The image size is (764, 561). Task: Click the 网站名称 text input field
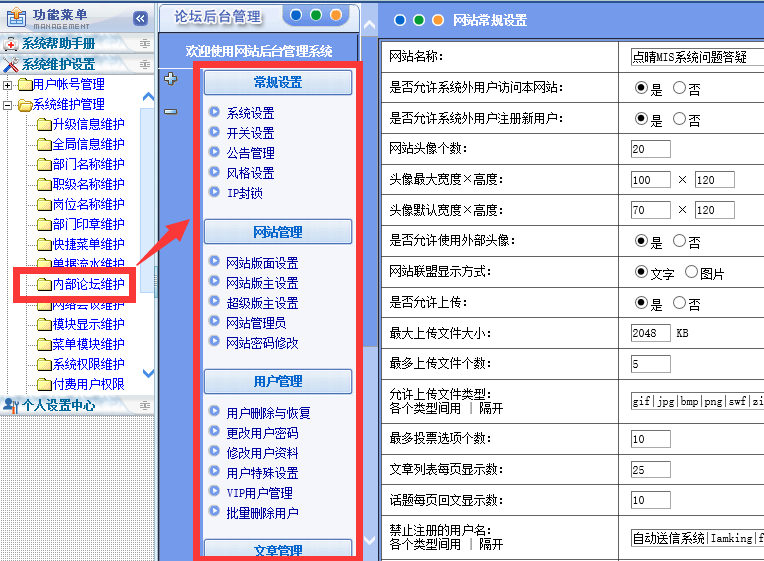697,58
